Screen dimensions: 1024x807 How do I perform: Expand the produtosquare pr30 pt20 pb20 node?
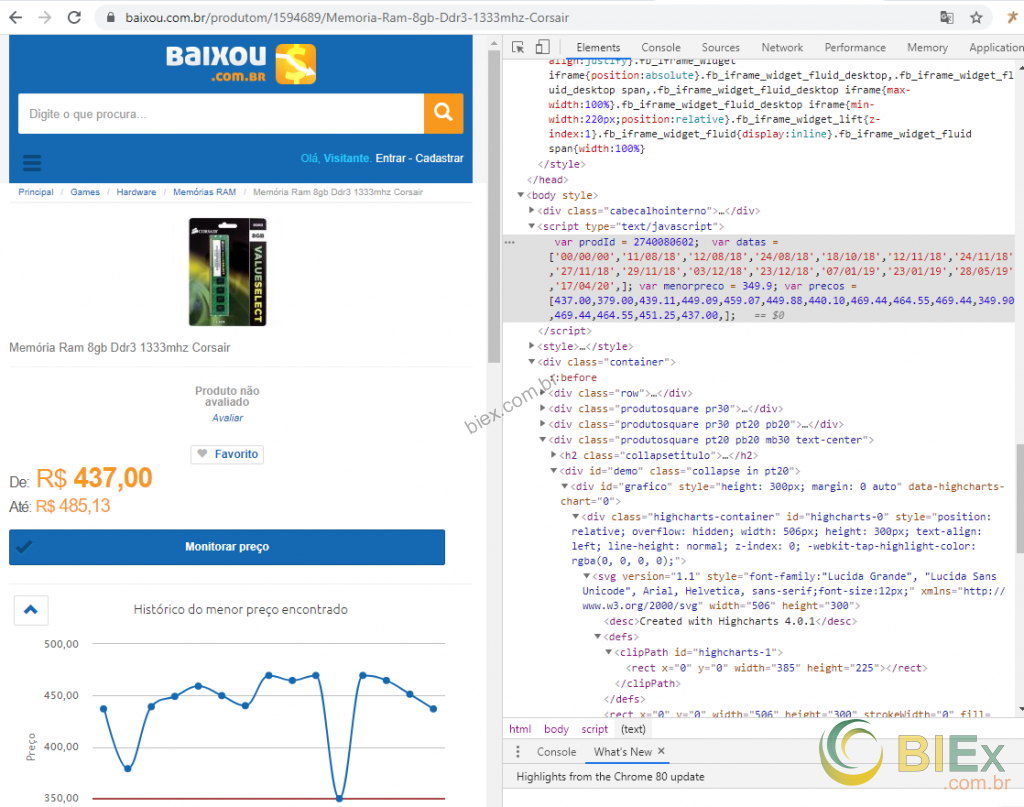[x=543, y=424]
